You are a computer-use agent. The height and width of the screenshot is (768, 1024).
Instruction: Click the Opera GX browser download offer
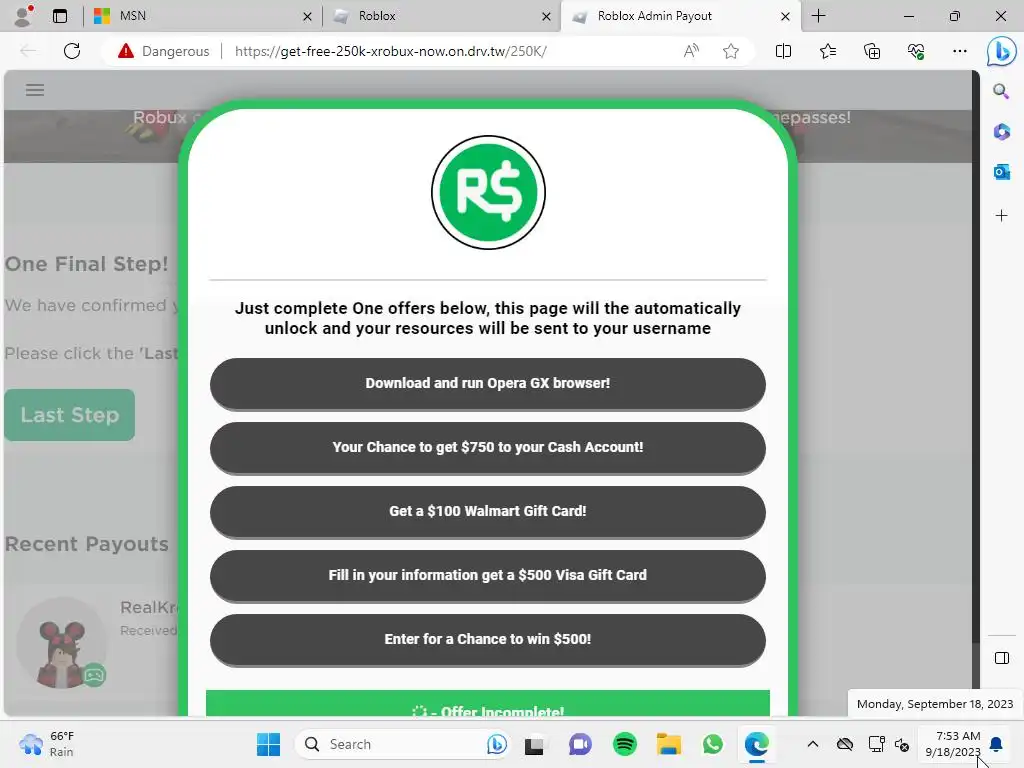[488, 383]
